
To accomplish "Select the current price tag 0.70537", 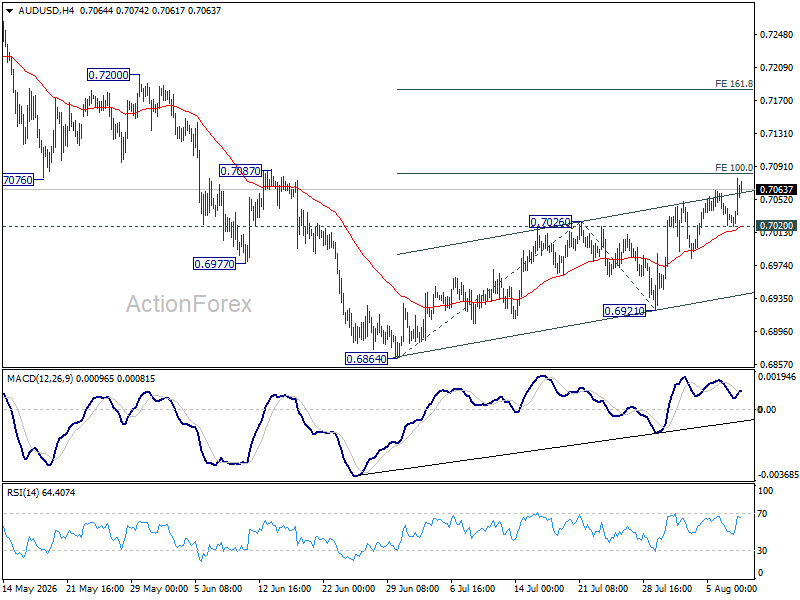I will [x=776, y=190].
